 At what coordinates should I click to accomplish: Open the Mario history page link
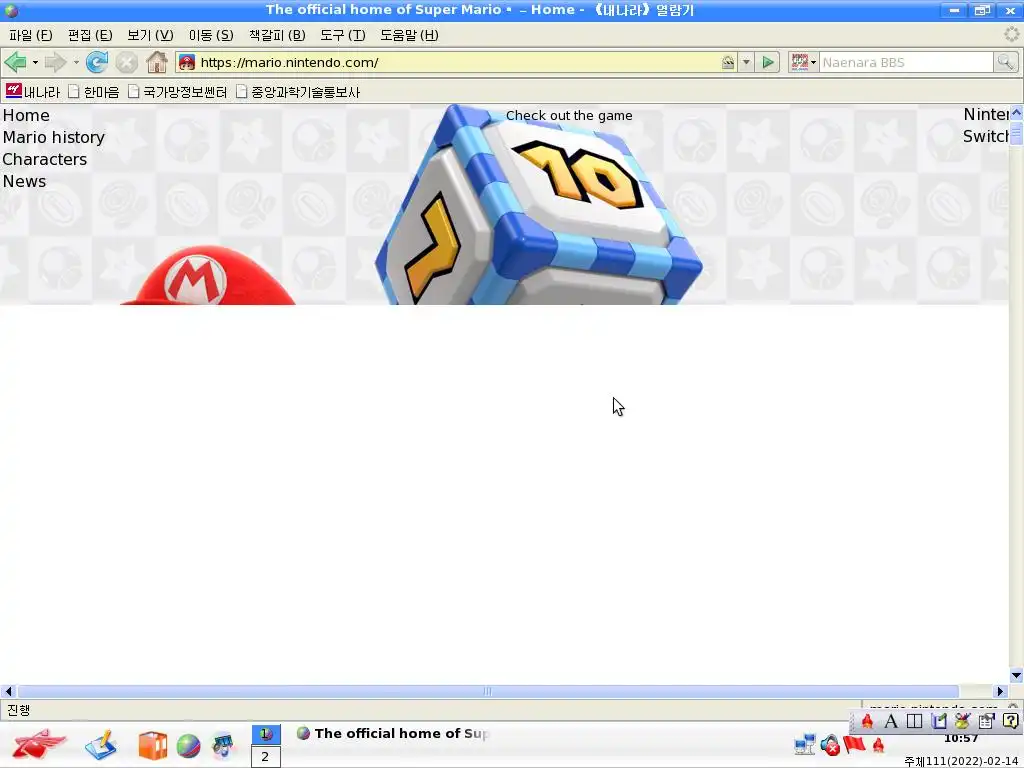coord(54,137)
